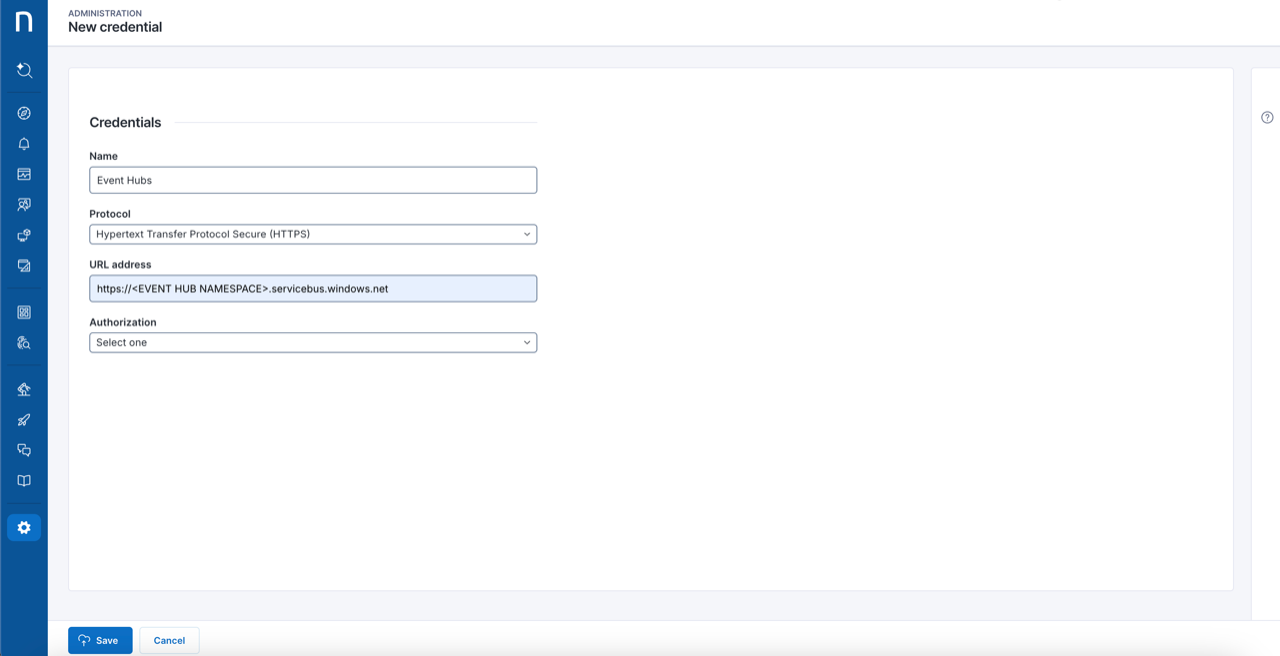Open the chat bubbles icon in sidebar
The width and height of the screenshot is (1280, 656).
click(24, 450)
